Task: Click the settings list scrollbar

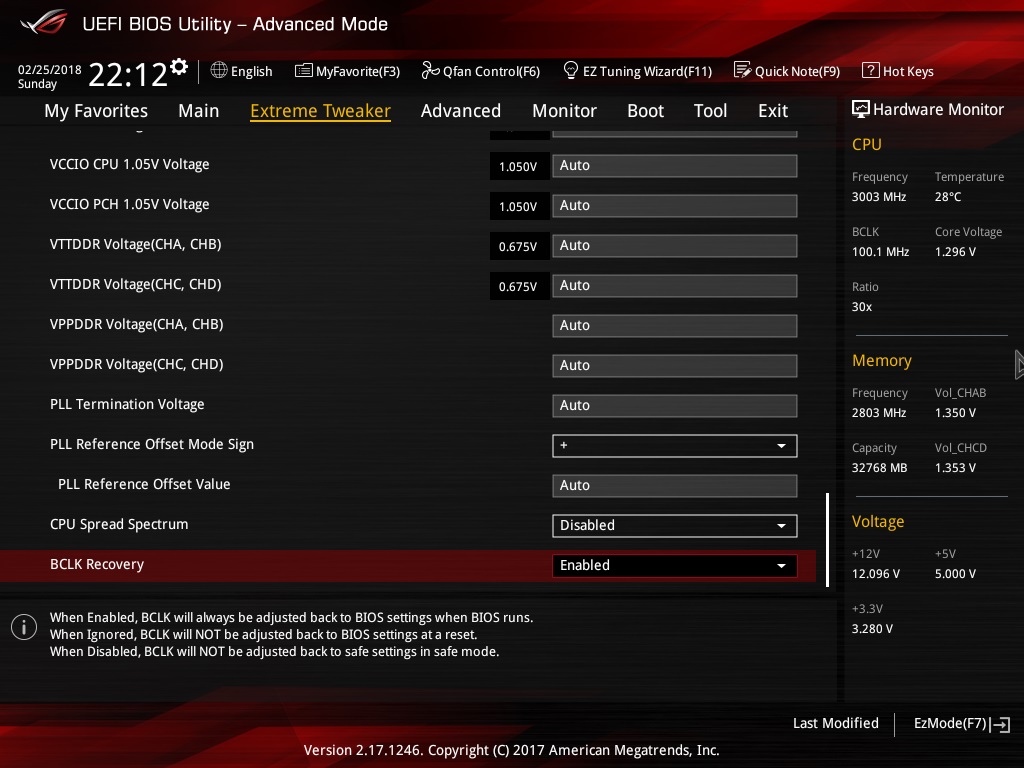Action: coord(827,539)
